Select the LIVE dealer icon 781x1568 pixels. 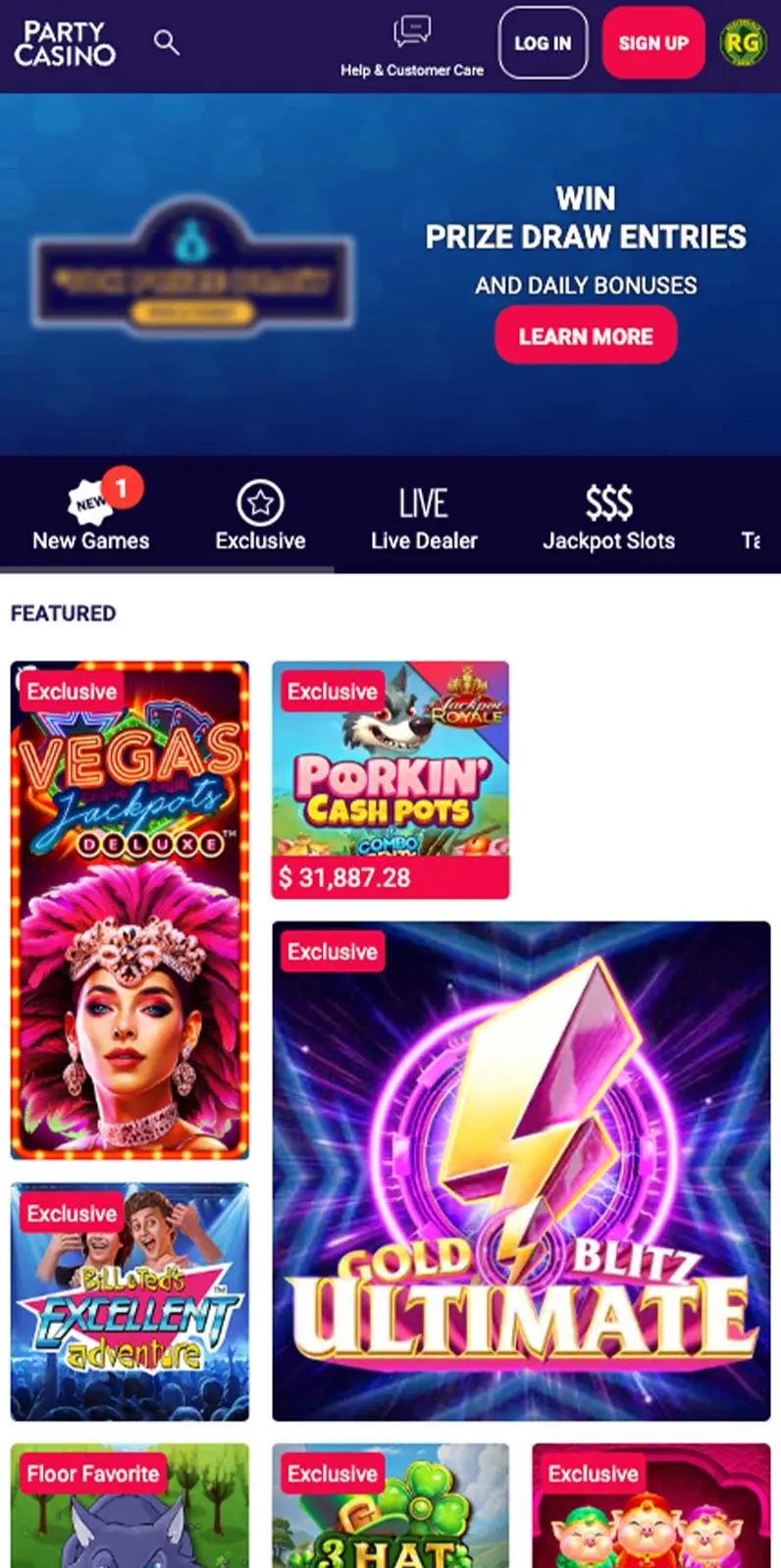point(424,503)
